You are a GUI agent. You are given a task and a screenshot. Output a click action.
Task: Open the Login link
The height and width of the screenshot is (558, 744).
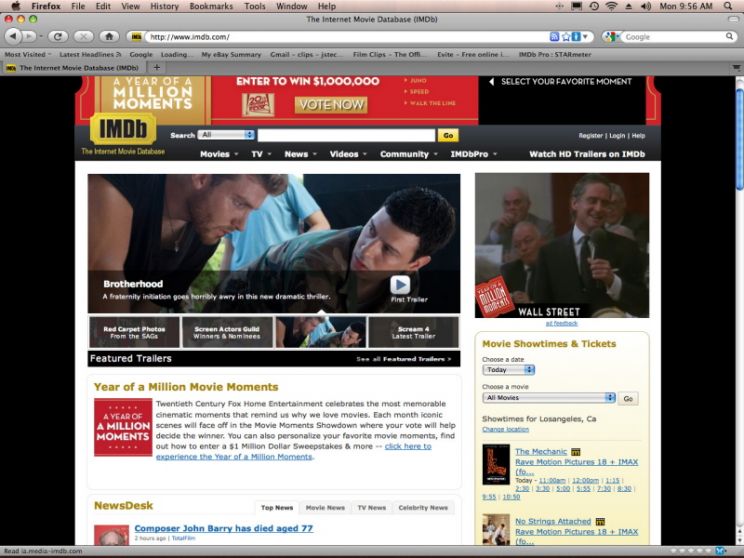point(617,136)
